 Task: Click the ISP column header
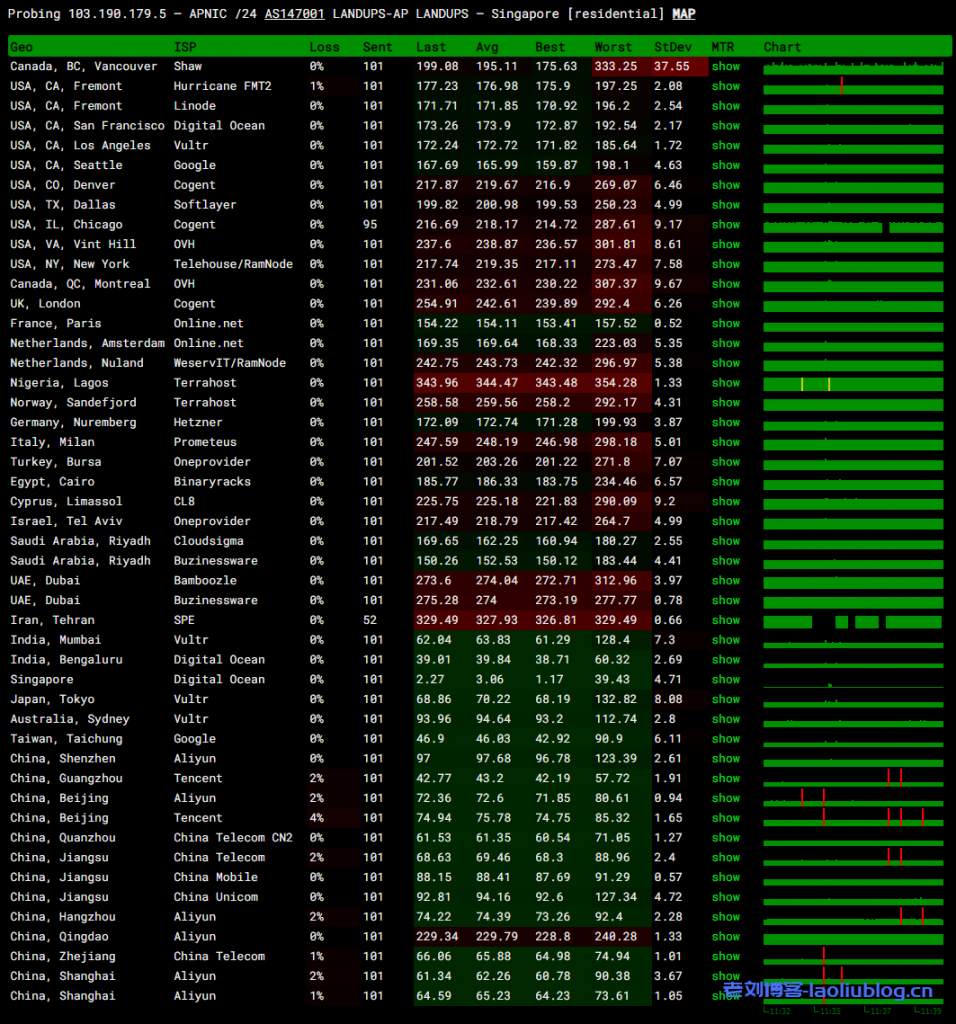click(185, 47)
